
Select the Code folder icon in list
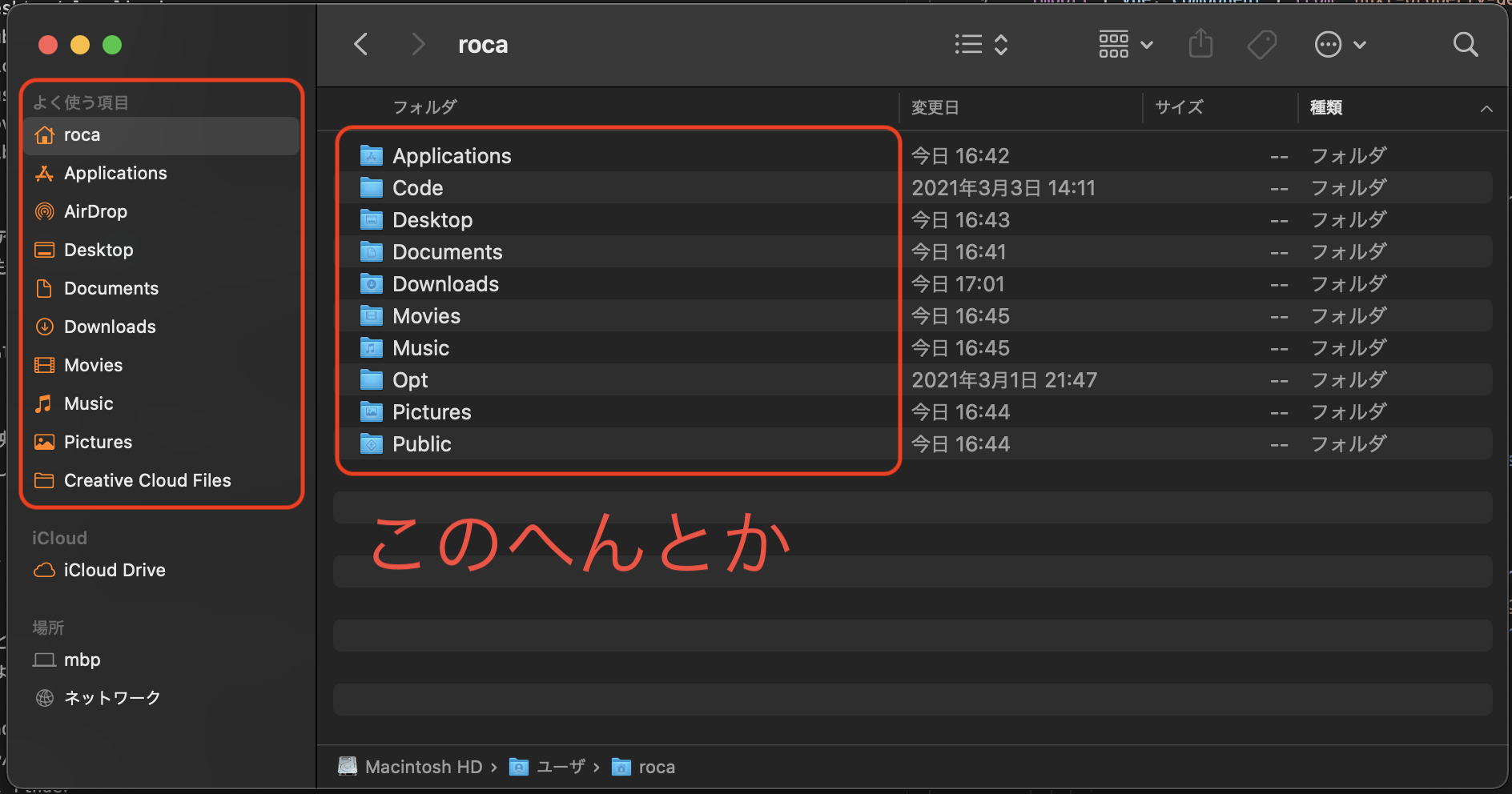coord(371,187)
